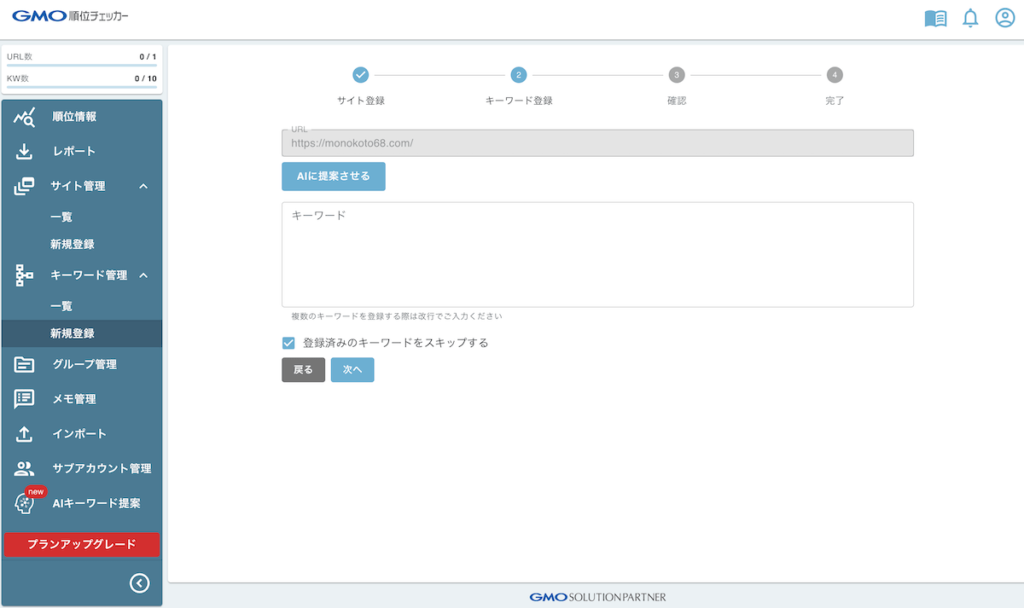
Task: Open the manual book icon in header
Action: pos(935,18)
